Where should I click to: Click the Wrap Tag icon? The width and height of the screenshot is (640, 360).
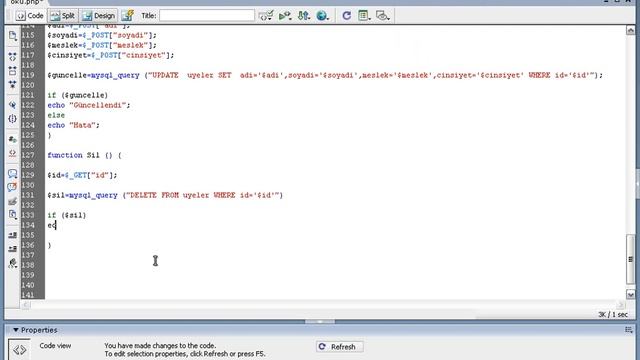click(x=13, y=201)
